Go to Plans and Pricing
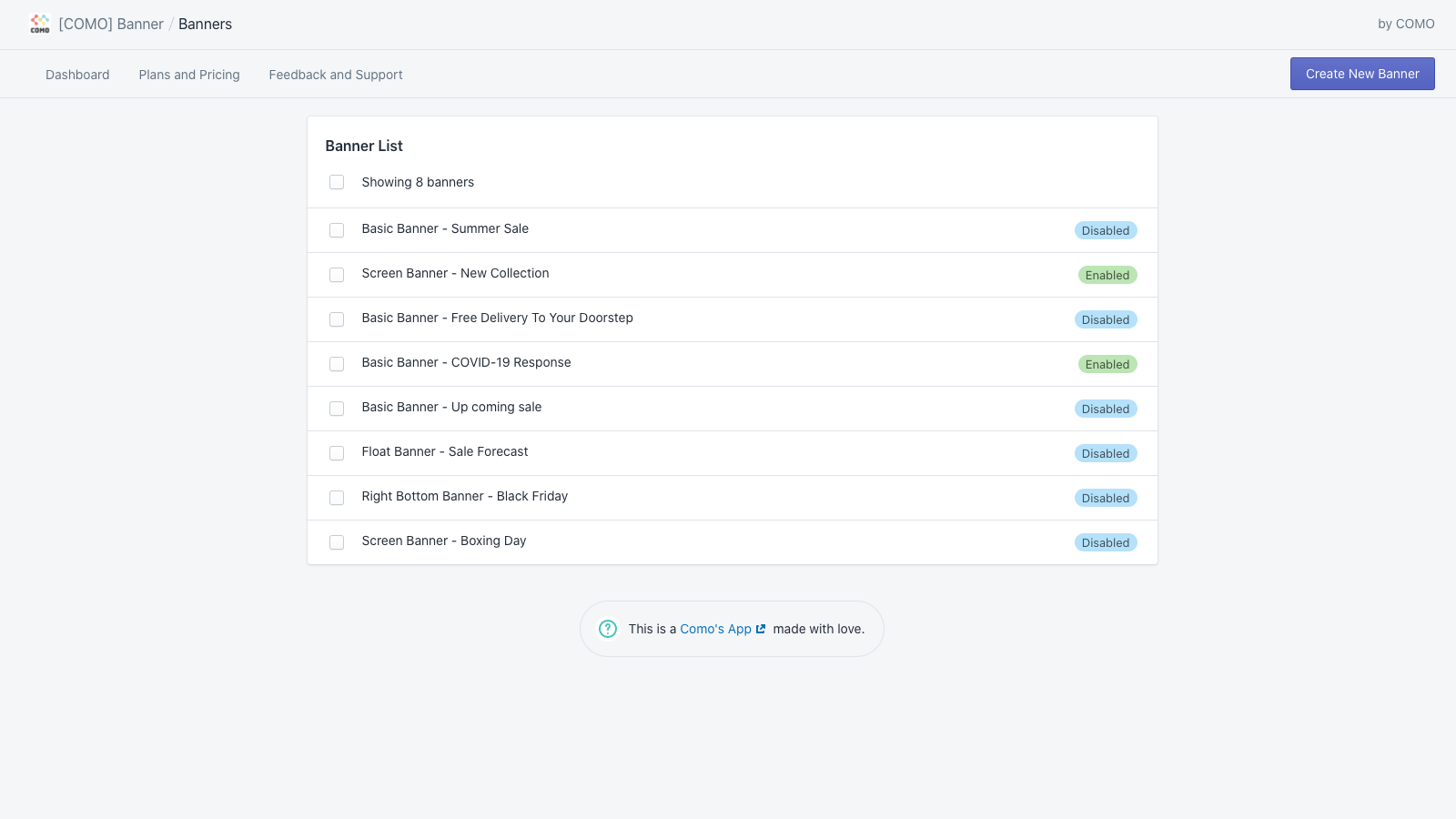The width and height of the screenshot is (1456, 819). tap(189, 75)
